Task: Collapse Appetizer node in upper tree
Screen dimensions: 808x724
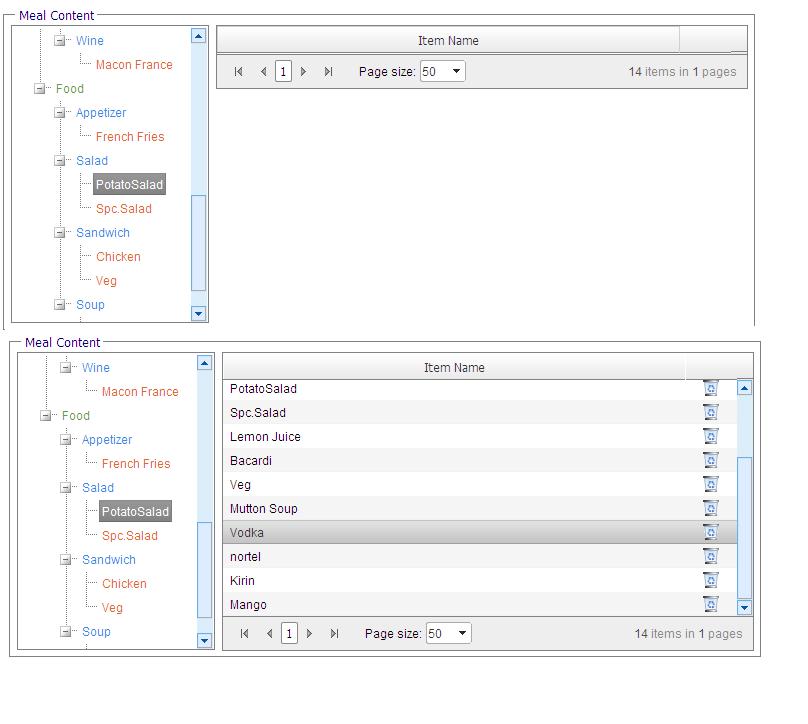Action: [60, 112]
